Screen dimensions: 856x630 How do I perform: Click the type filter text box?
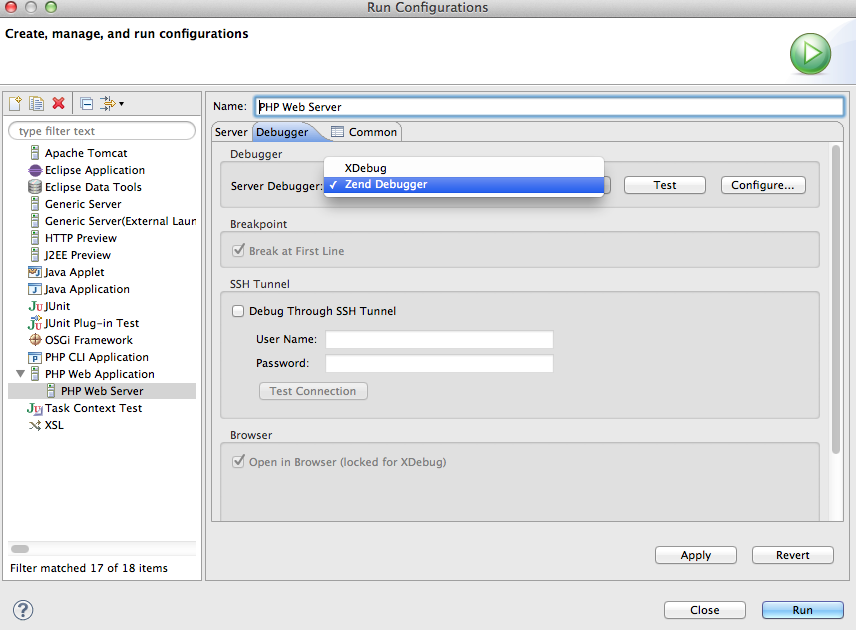tap(102, 131)
